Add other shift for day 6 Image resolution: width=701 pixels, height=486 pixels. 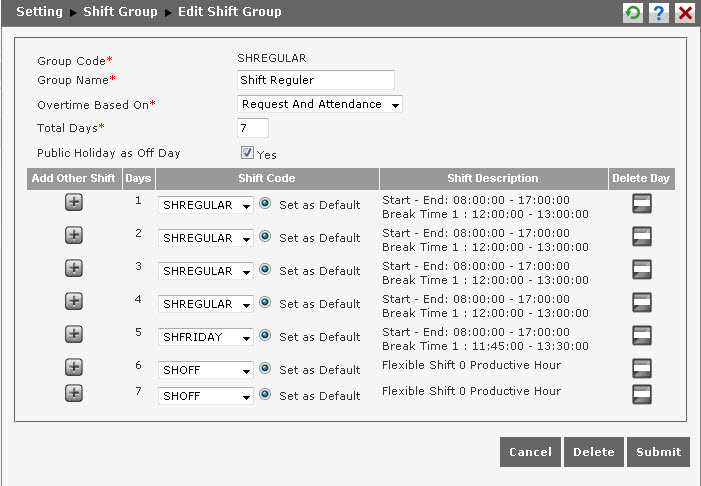click(74, 368)
